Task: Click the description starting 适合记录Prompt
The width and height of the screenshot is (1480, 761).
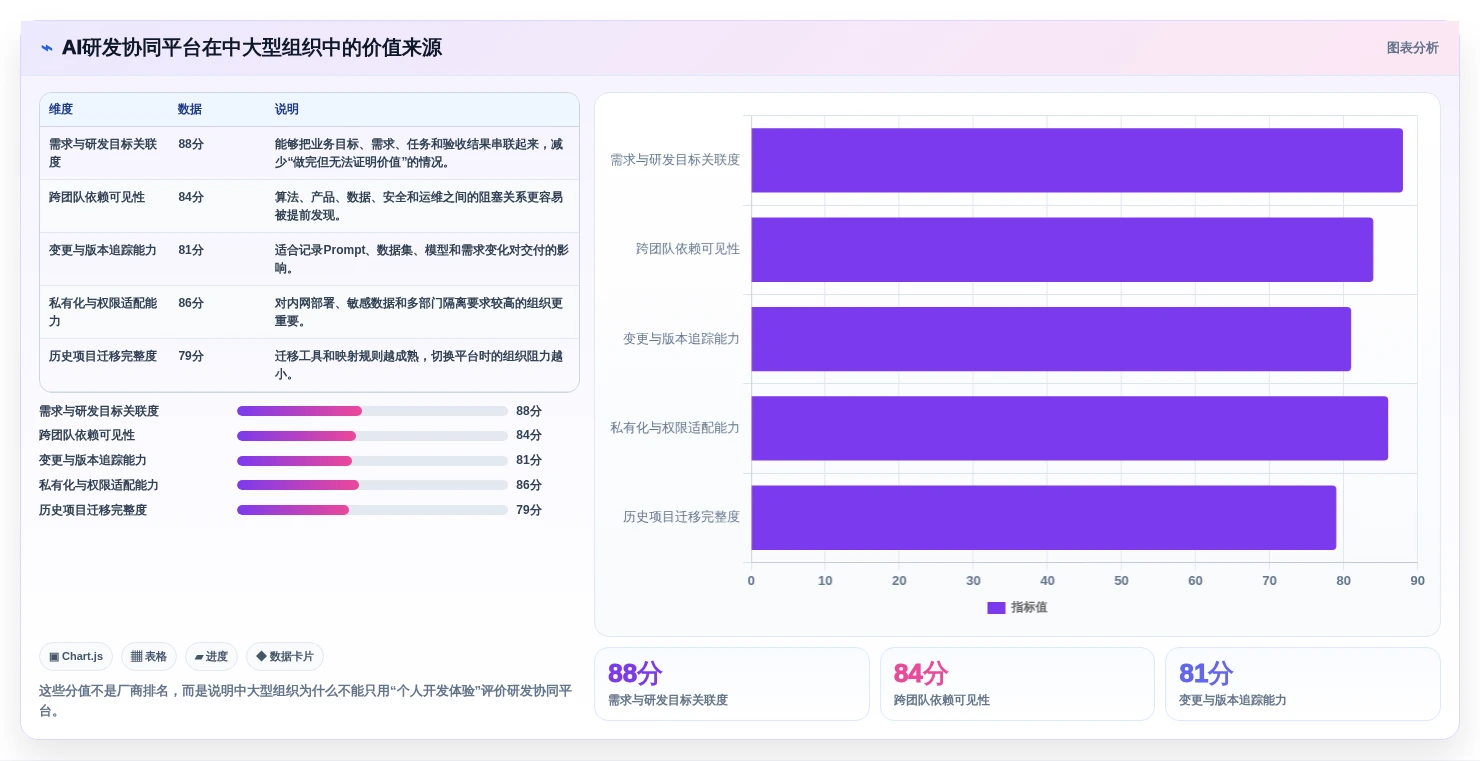Action: coord(421,259)
